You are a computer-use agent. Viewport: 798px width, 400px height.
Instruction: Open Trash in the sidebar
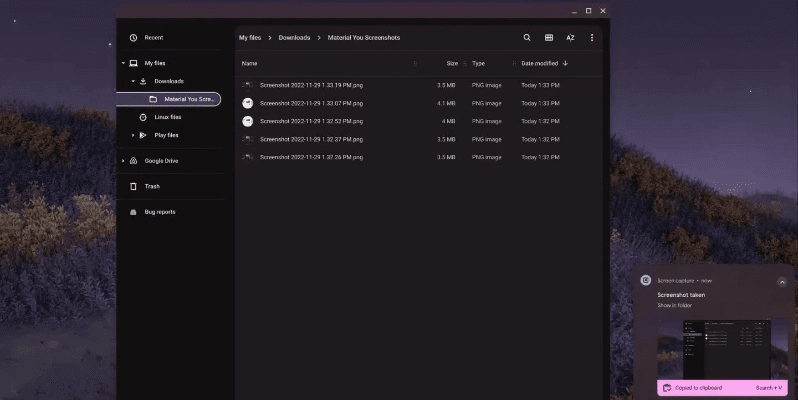(x=152, y=186)
